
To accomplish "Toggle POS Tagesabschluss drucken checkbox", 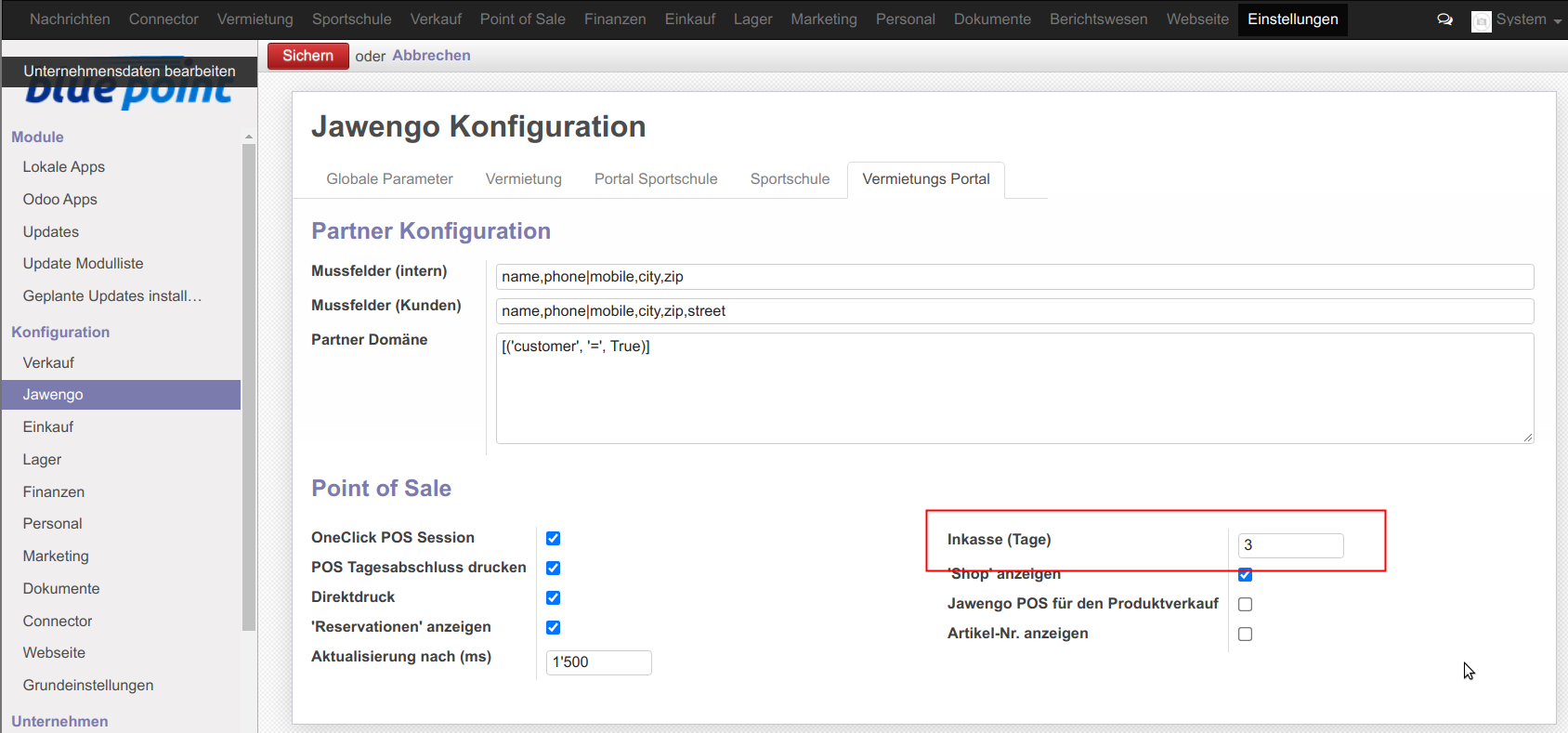I will click(x=553, y=569).
